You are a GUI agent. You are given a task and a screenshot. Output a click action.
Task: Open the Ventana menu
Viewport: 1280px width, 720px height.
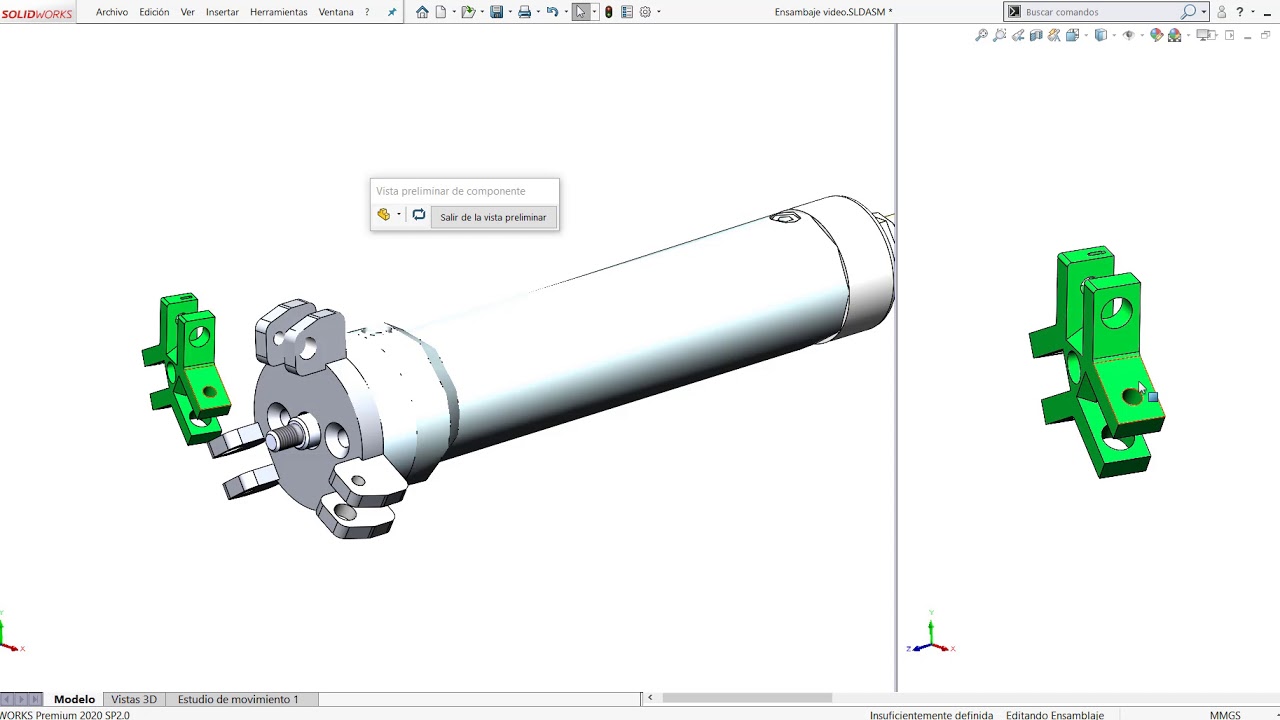click(x=336, y=12)
